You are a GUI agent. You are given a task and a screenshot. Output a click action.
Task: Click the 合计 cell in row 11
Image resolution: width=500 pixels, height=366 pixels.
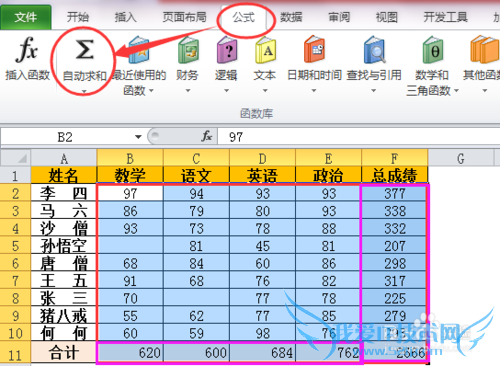point(64,353)
